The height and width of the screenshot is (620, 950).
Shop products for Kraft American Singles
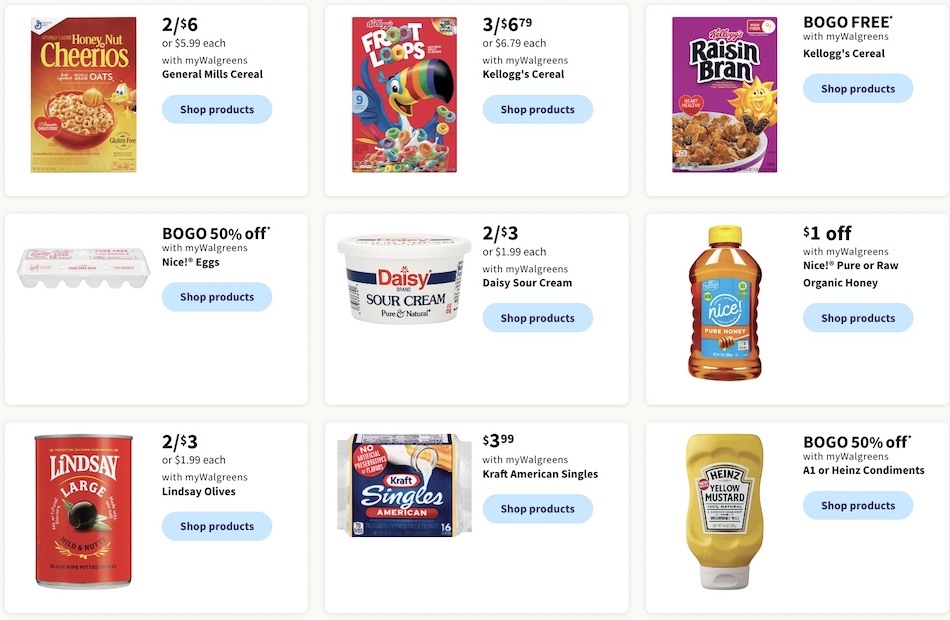pyautogui.click(x=537, y=509)
